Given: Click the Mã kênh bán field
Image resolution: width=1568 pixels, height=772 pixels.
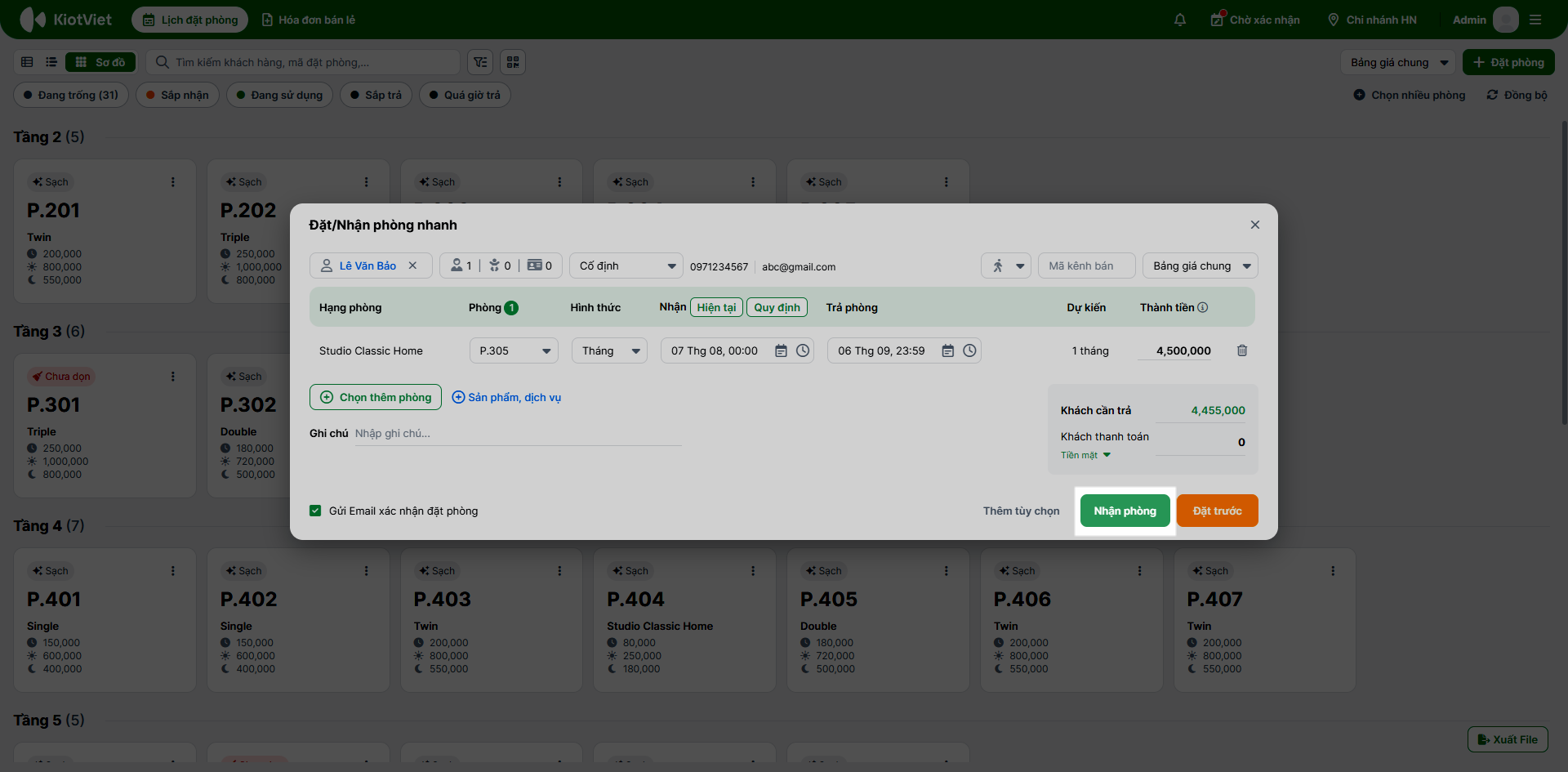Looking at the screenshot, I should pyautogui.click(x=1087, y=266).
